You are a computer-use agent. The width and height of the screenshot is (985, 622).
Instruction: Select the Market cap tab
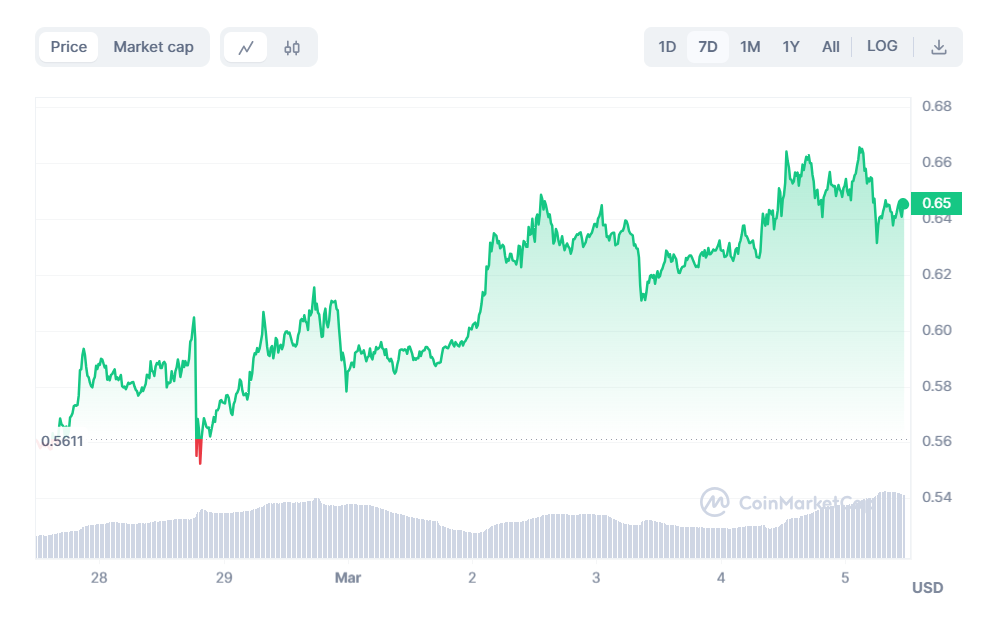click(153, 47)
